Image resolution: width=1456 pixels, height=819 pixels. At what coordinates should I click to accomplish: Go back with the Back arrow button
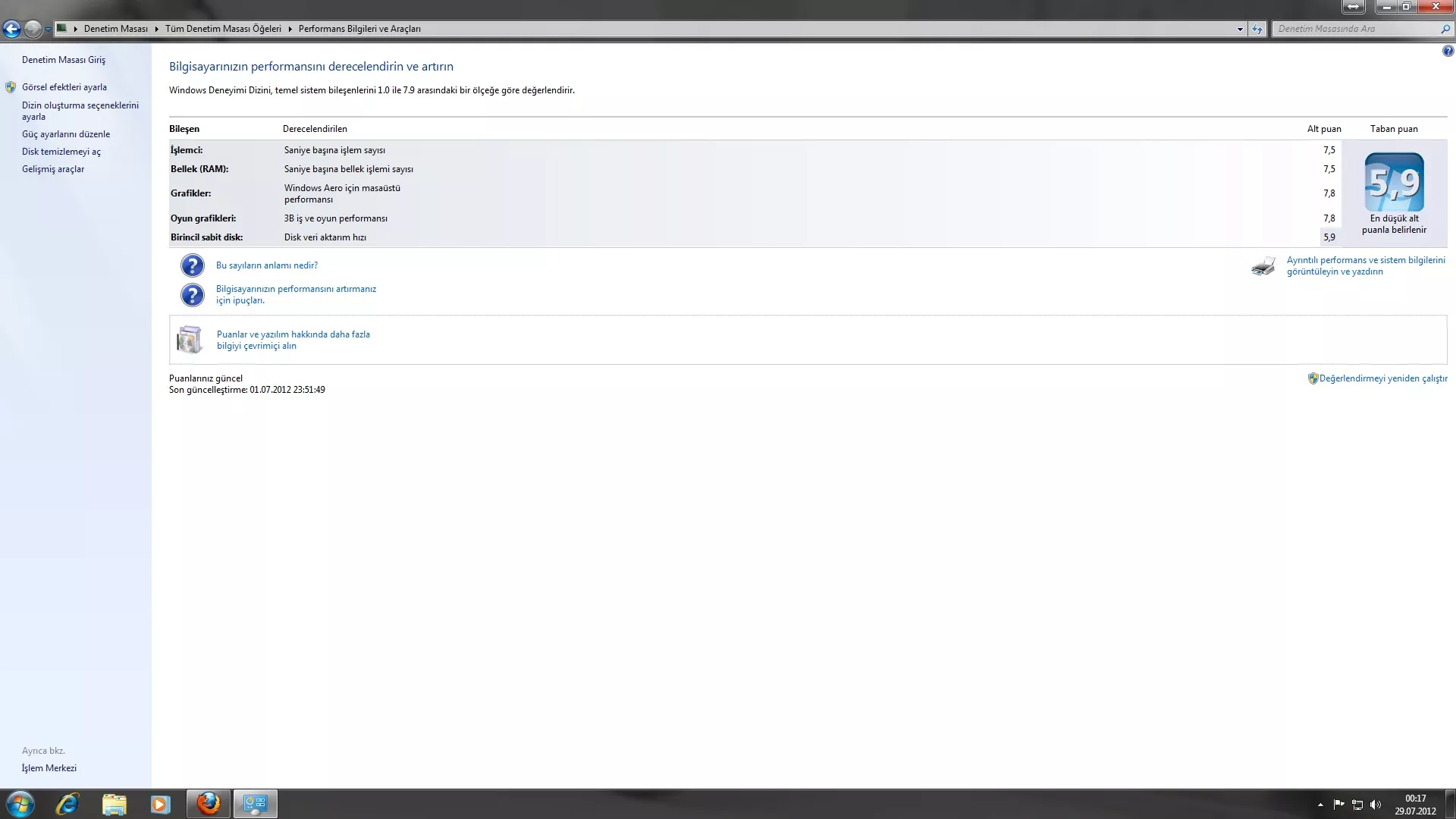[x=11, y=30]
